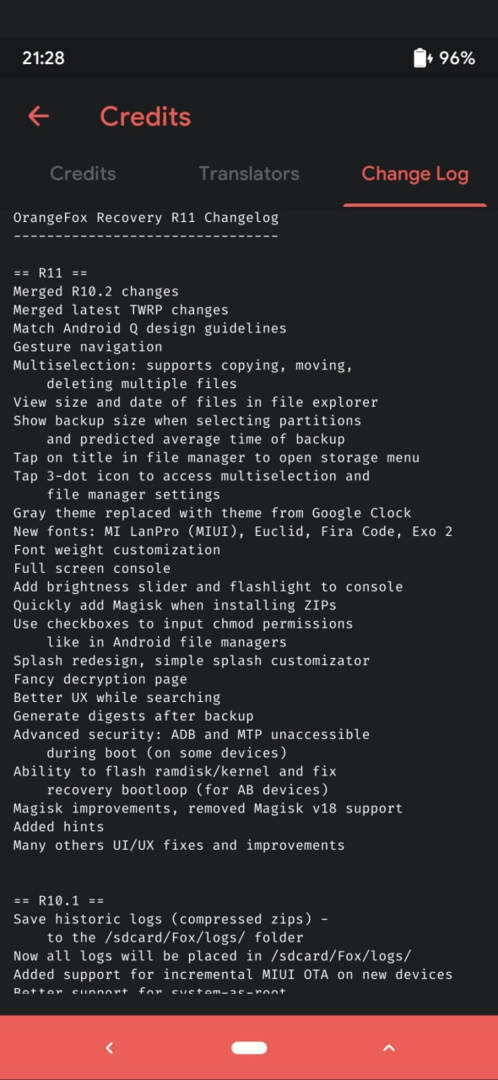Image resolution: width=498 pixels, height=1080 pixels.
Task: Tap the == R10.1 == section header
Action: (x=59, y=900)
